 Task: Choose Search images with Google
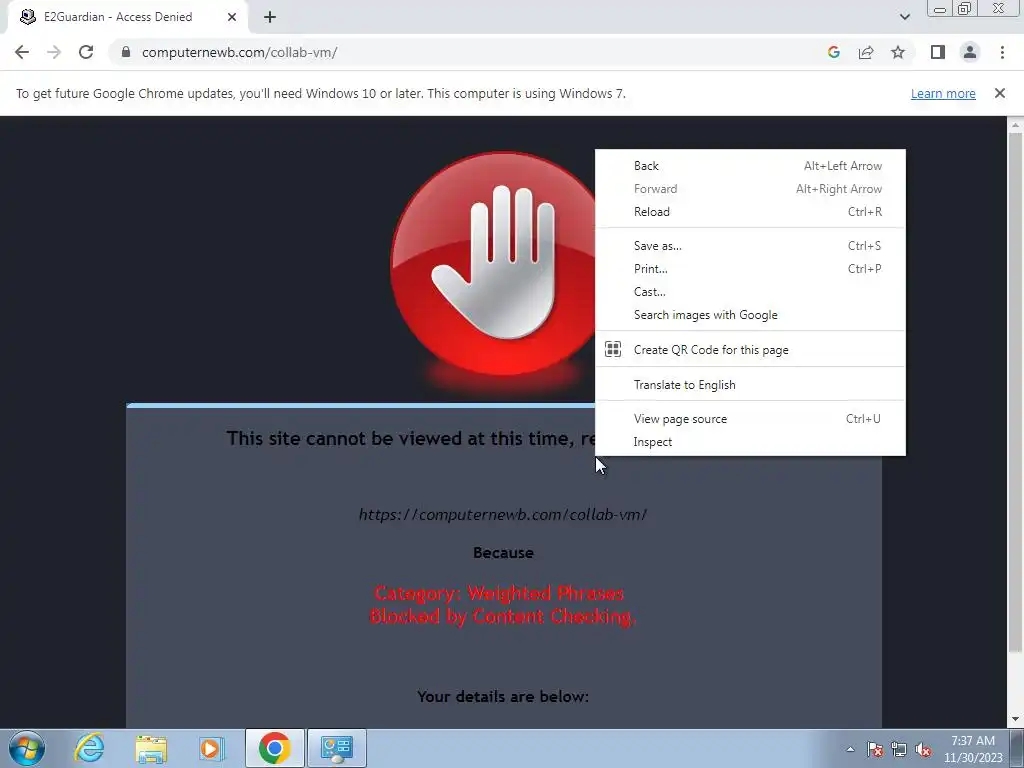point(750,315)
